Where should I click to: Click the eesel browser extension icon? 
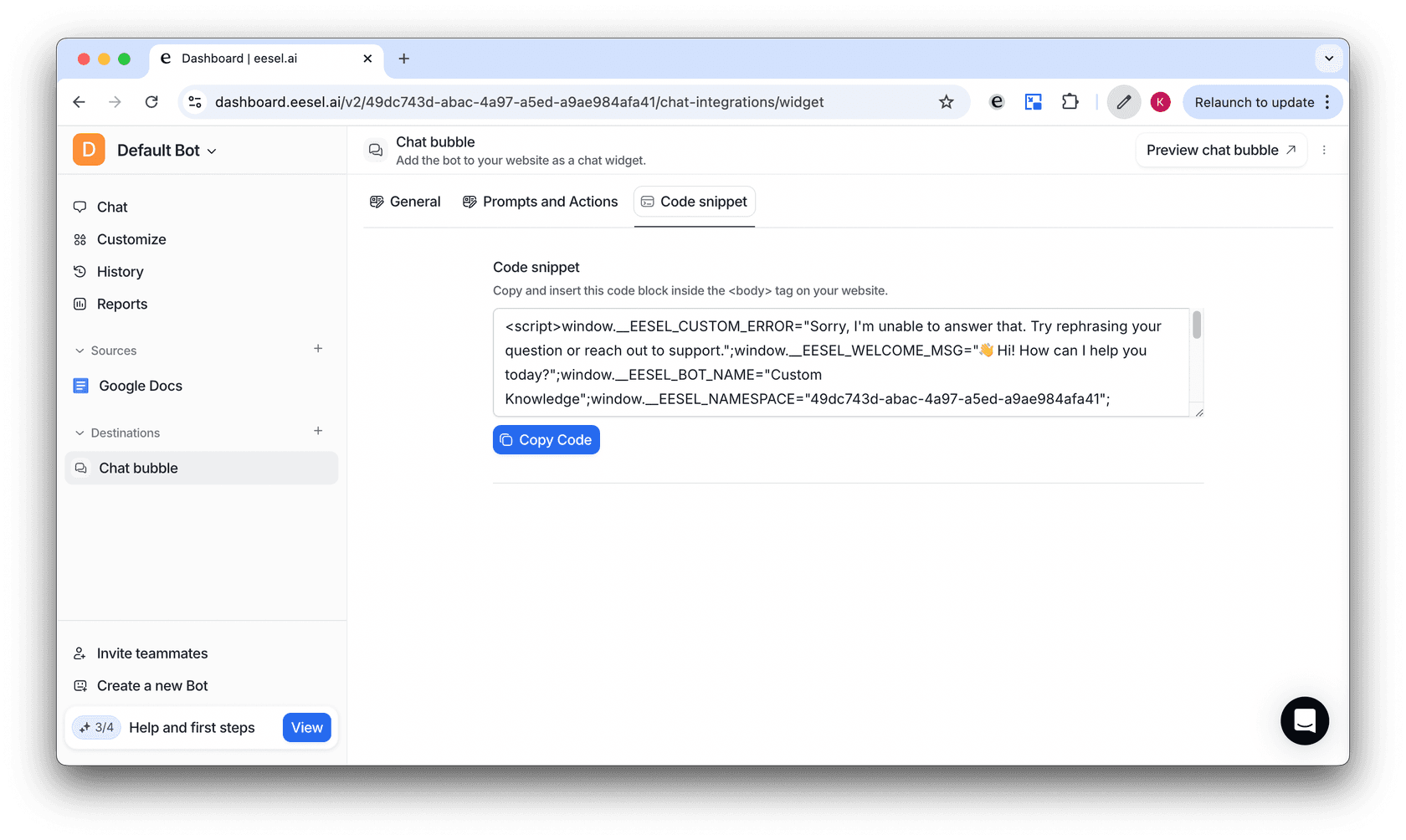(x=996, y=102)
